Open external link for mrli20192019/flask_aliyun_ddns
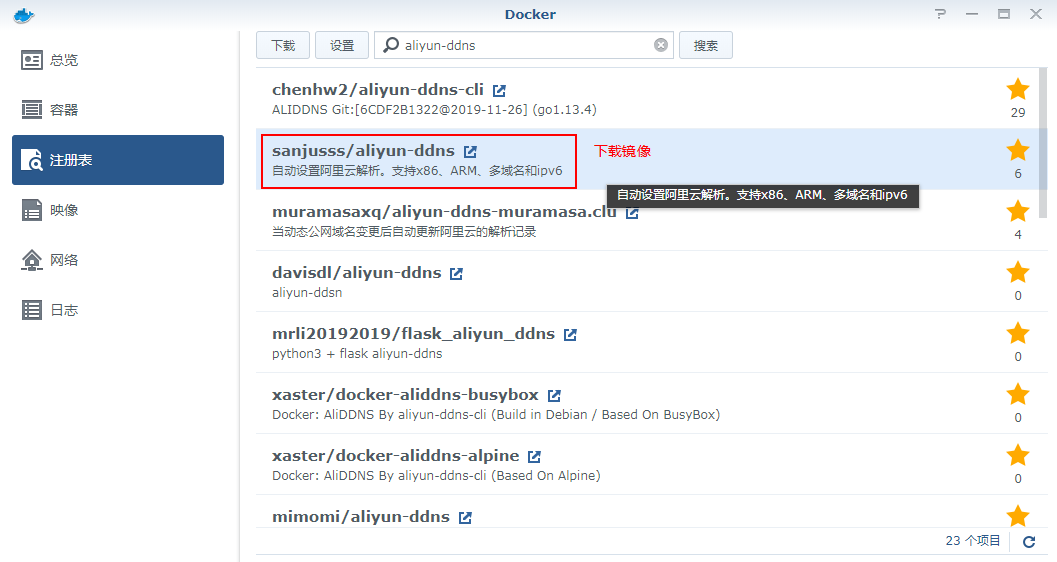This screenshot has height=562, width=1057. pyautogui.click(x=570, y=334)
